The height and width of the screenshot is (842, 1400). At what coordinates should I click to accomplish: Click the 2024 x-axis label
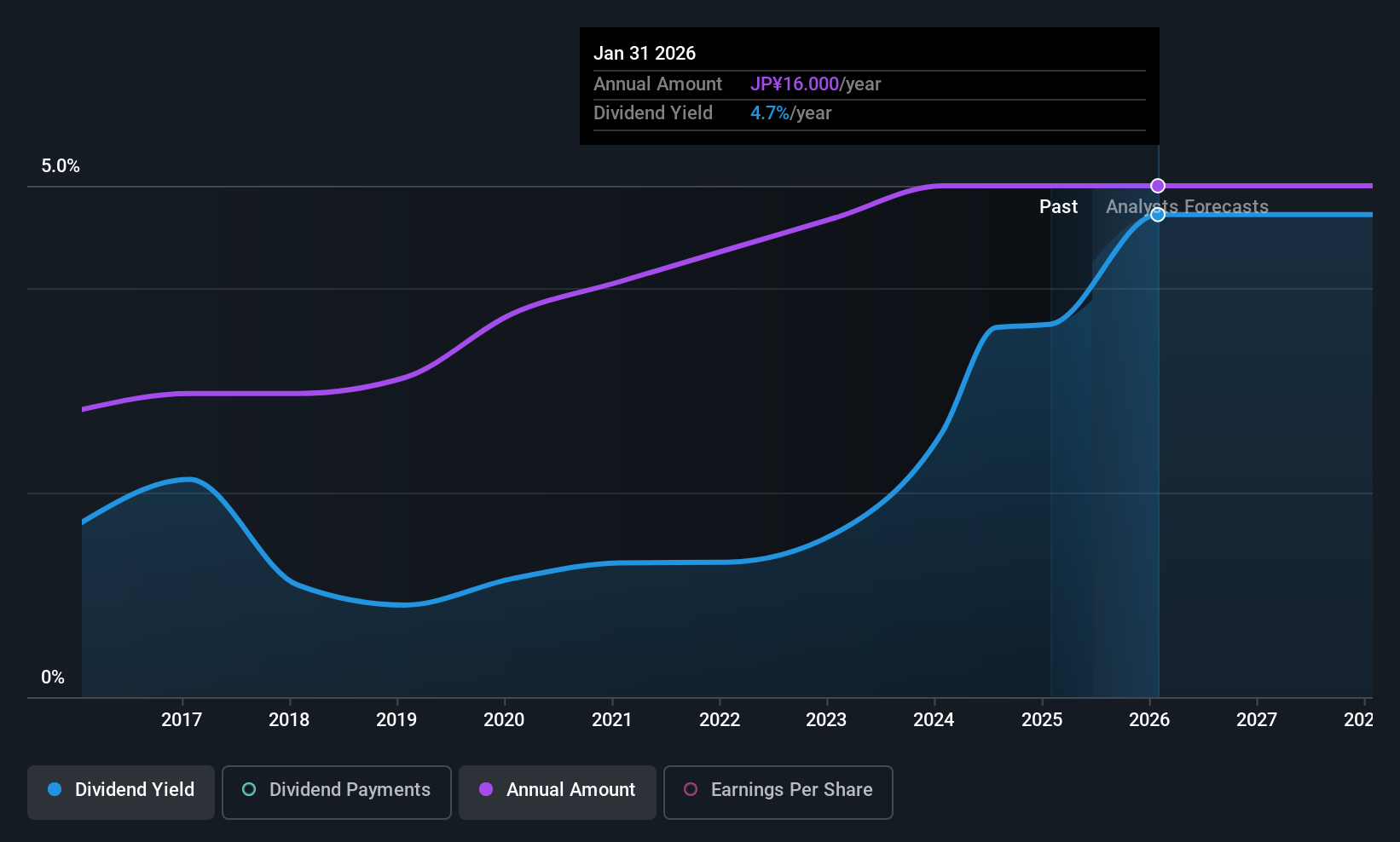point(934,720)
